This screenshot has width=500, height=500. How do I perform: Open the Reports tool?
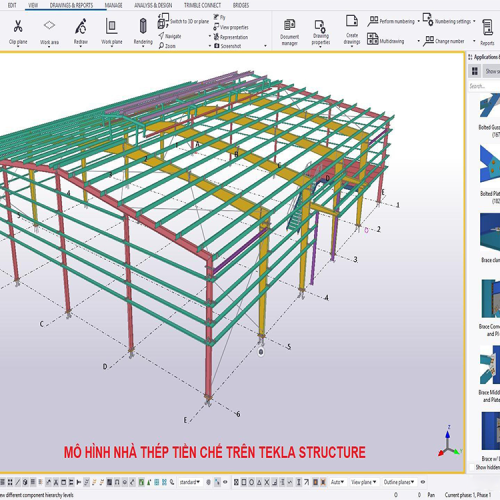(487, 32)
